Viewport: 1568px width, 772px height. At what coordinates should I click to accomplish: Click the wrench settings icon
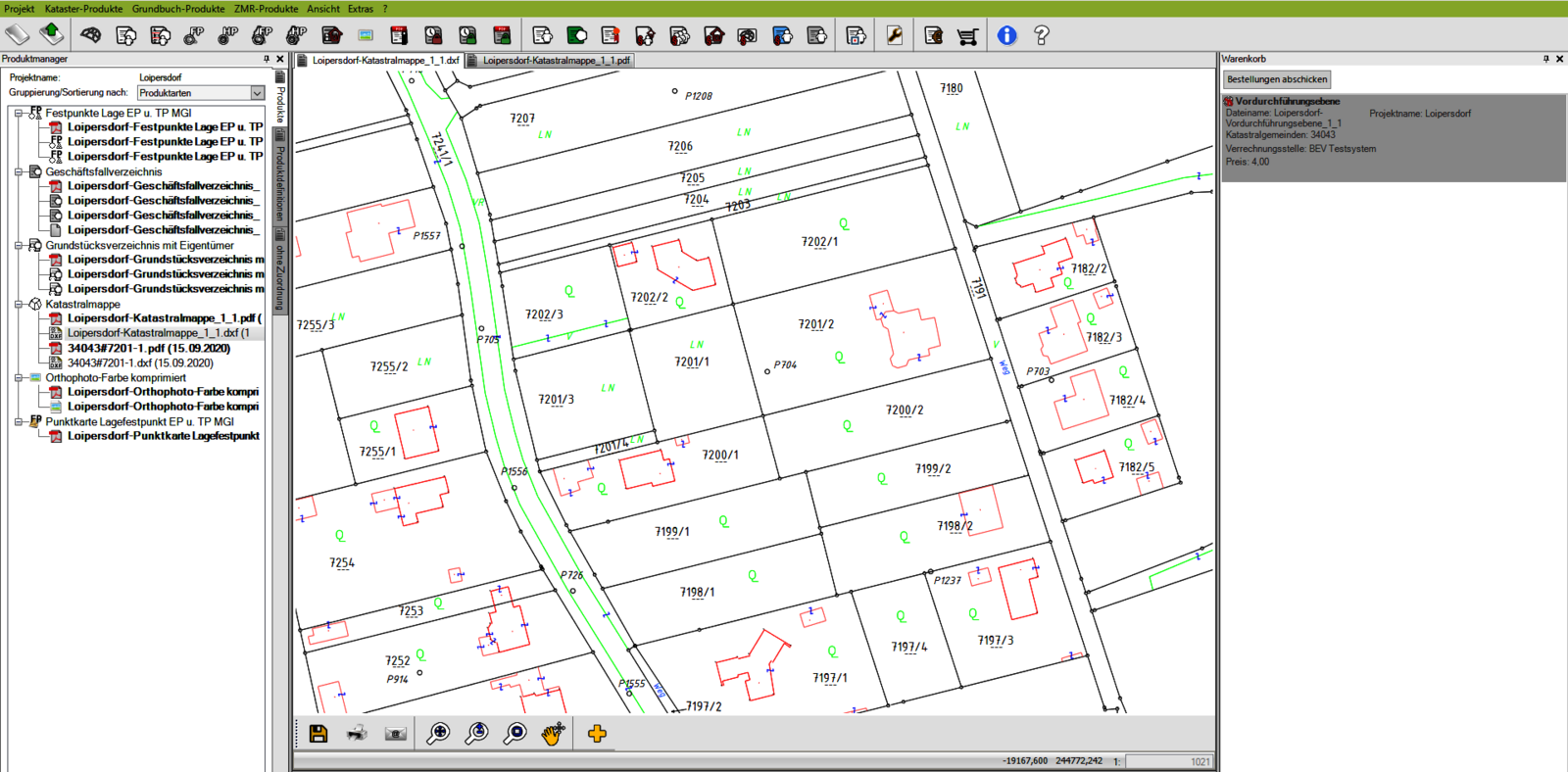pos(894,36)
